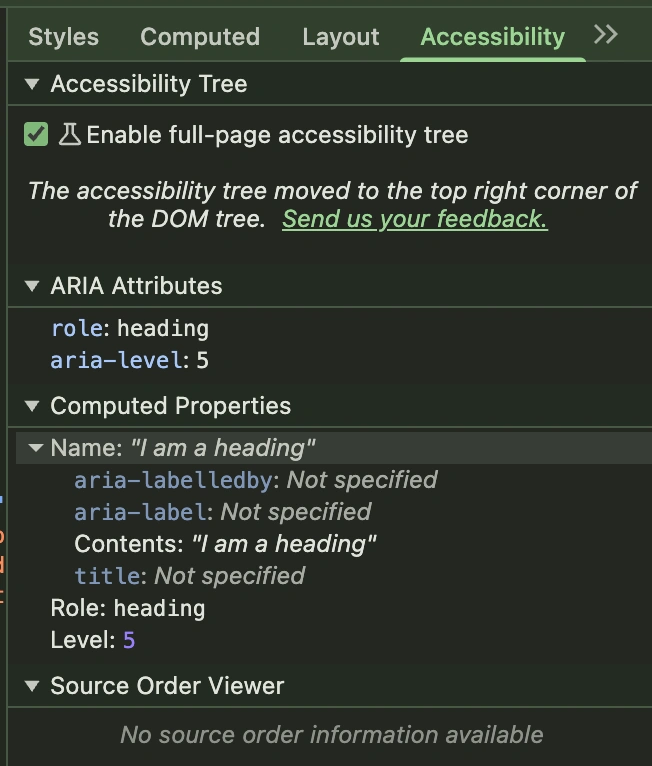The height and width of the screenshot is (766, 652).
Task: Click the aria-level value 5
Action: pos(202,360)
